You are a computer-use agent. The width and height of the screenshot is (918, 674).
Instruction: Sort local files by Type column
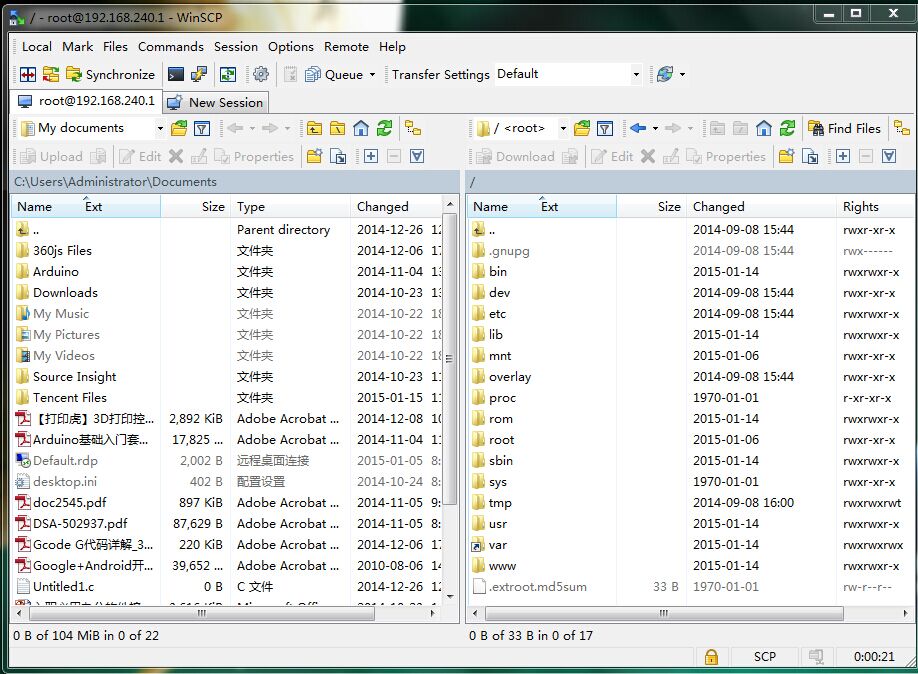291,207
